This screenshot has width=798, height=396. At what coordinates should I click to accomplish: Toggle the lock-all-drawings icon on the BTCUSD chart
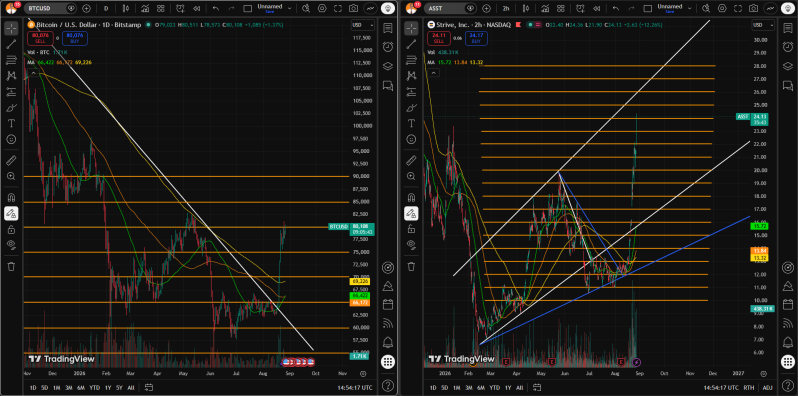(11, 230)
